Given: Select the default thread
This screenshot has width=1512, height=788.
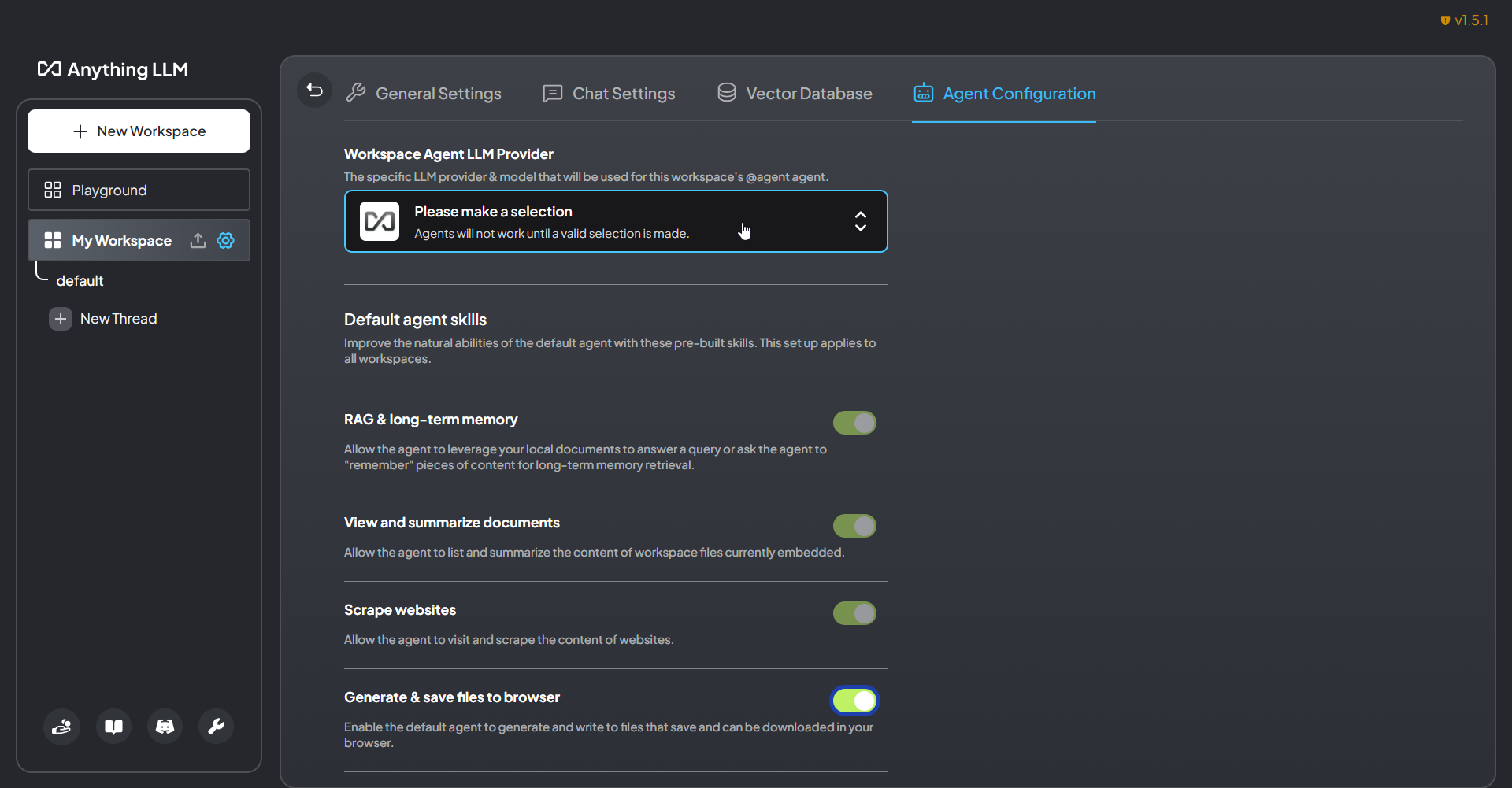Looking at the screenshot, I should tap(80, 281).
